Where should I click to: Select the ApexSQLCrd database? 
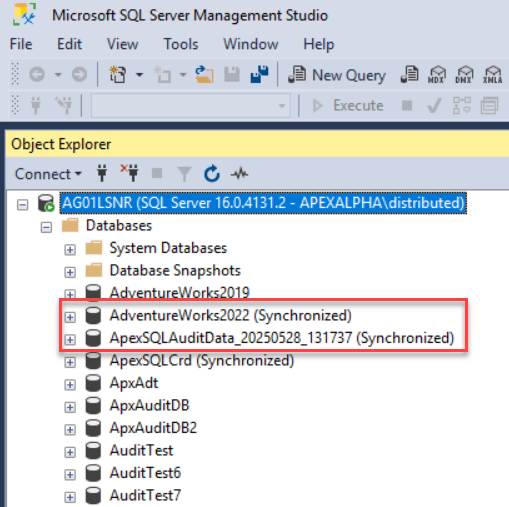202,361
